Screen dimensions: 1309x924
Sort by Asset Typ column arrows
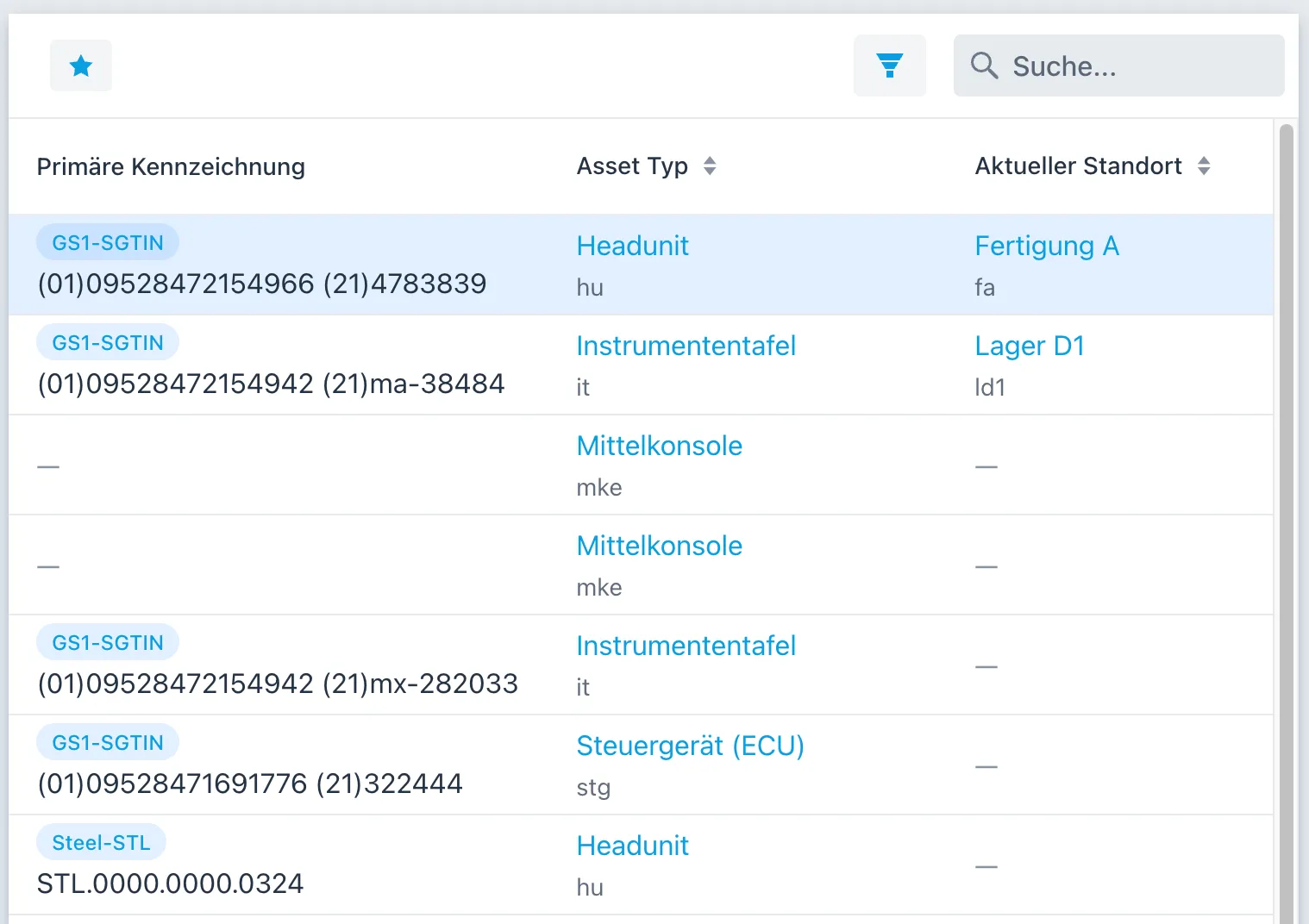pyautogui.click(x=710, y=166)
